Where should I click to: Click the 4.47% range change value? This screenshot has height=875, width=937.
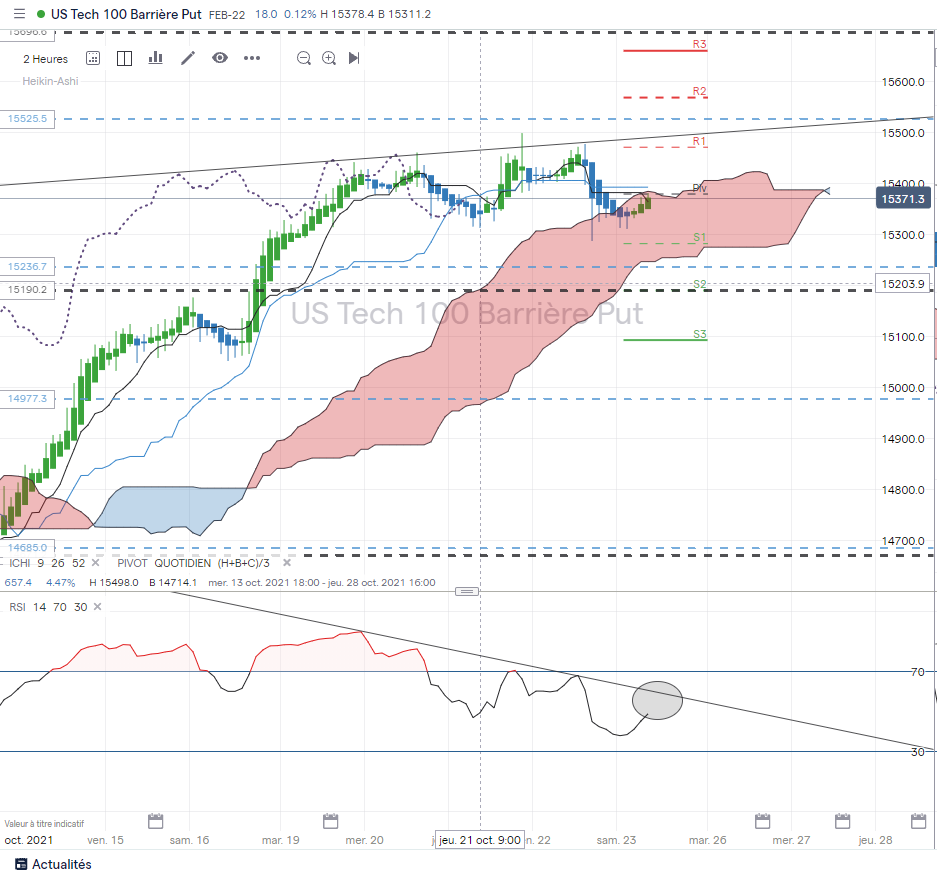click(x=60, y=583)
